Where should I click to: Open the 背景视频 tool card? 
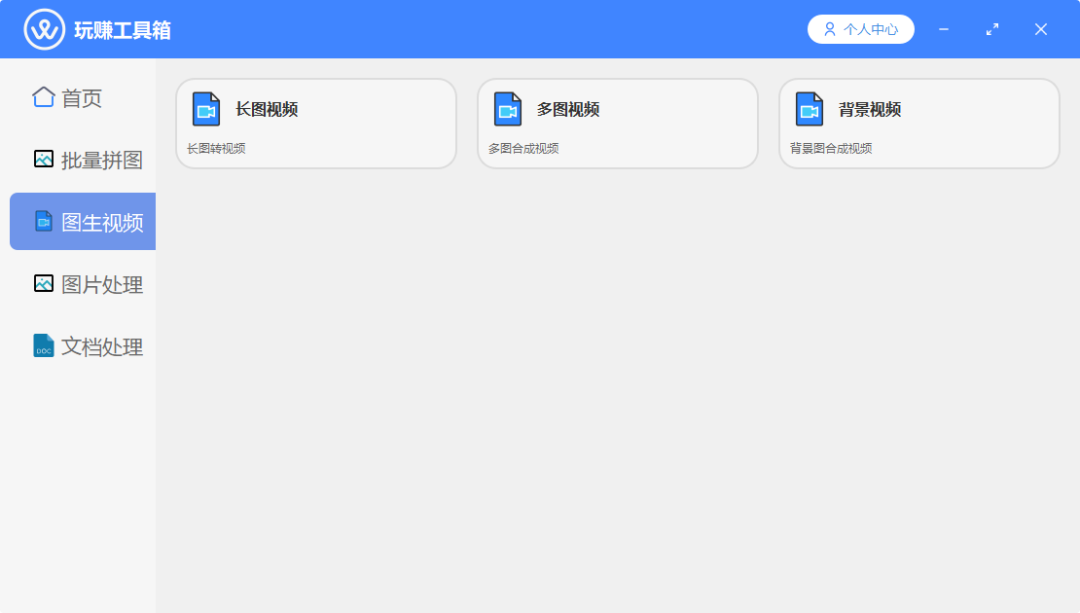(x=918, y=123)
